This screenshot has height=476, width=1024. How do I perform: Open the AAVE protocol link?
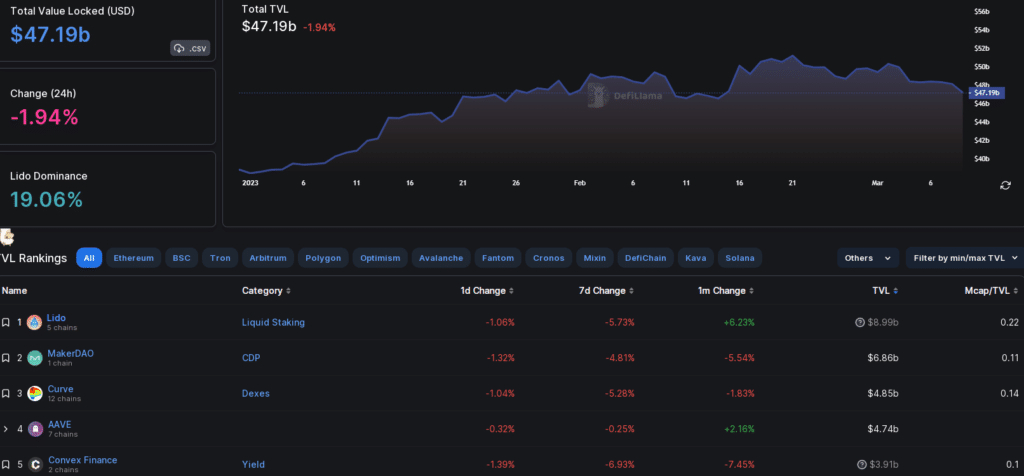(x=59, y=424)
